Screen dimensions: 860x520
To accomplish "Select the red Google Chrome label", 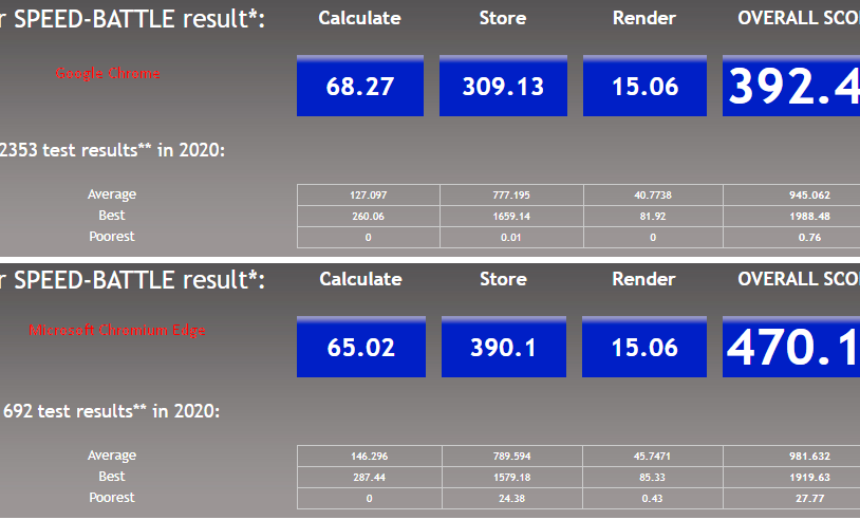I will tap(107, 73).
